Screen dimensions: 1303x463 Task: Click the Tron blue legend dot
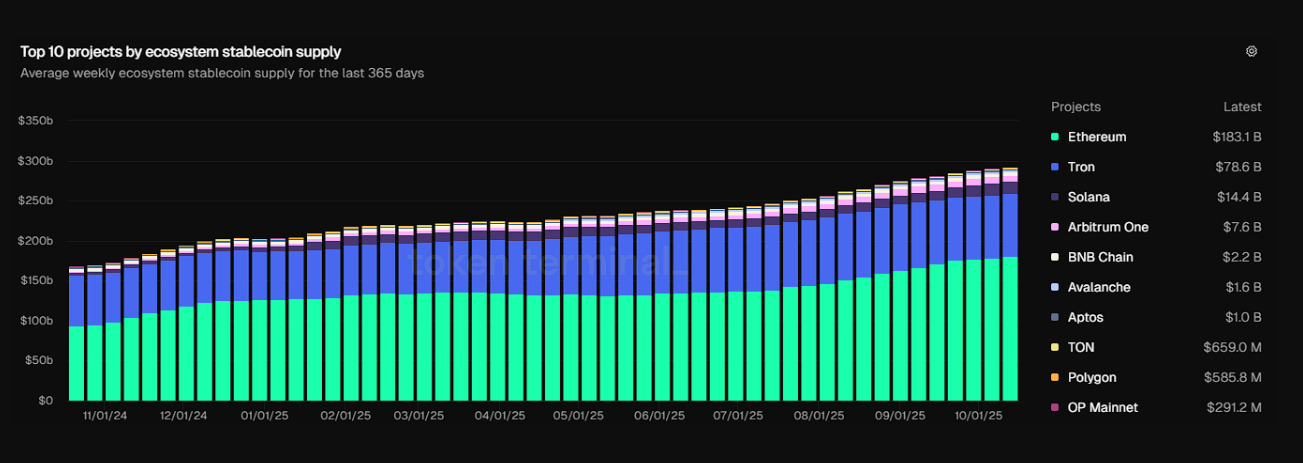[1055, 167]
